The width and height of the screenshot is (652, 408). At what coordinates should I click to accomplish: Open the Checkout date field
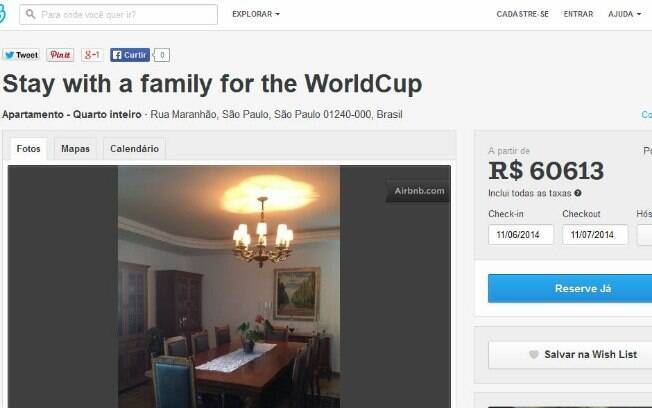tap(595, 235)
